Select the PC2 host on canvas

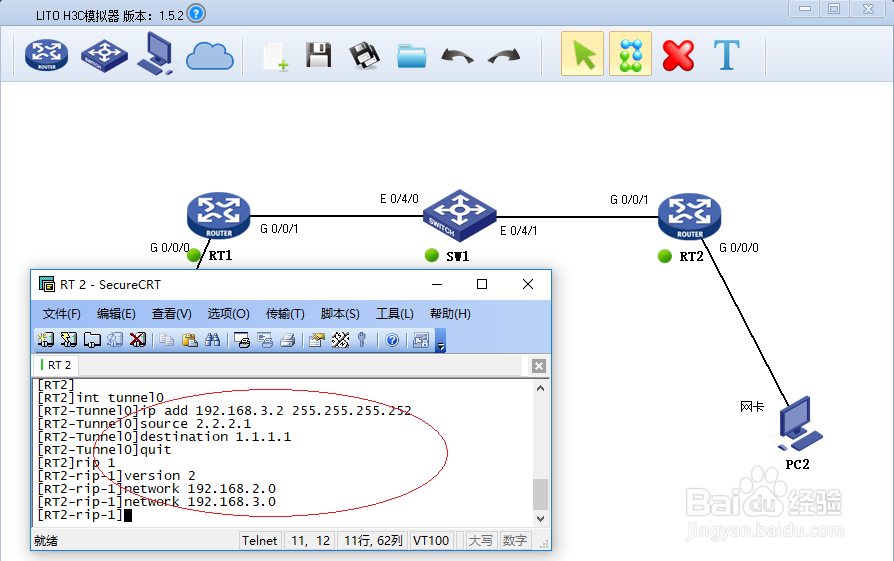point(798,423)
